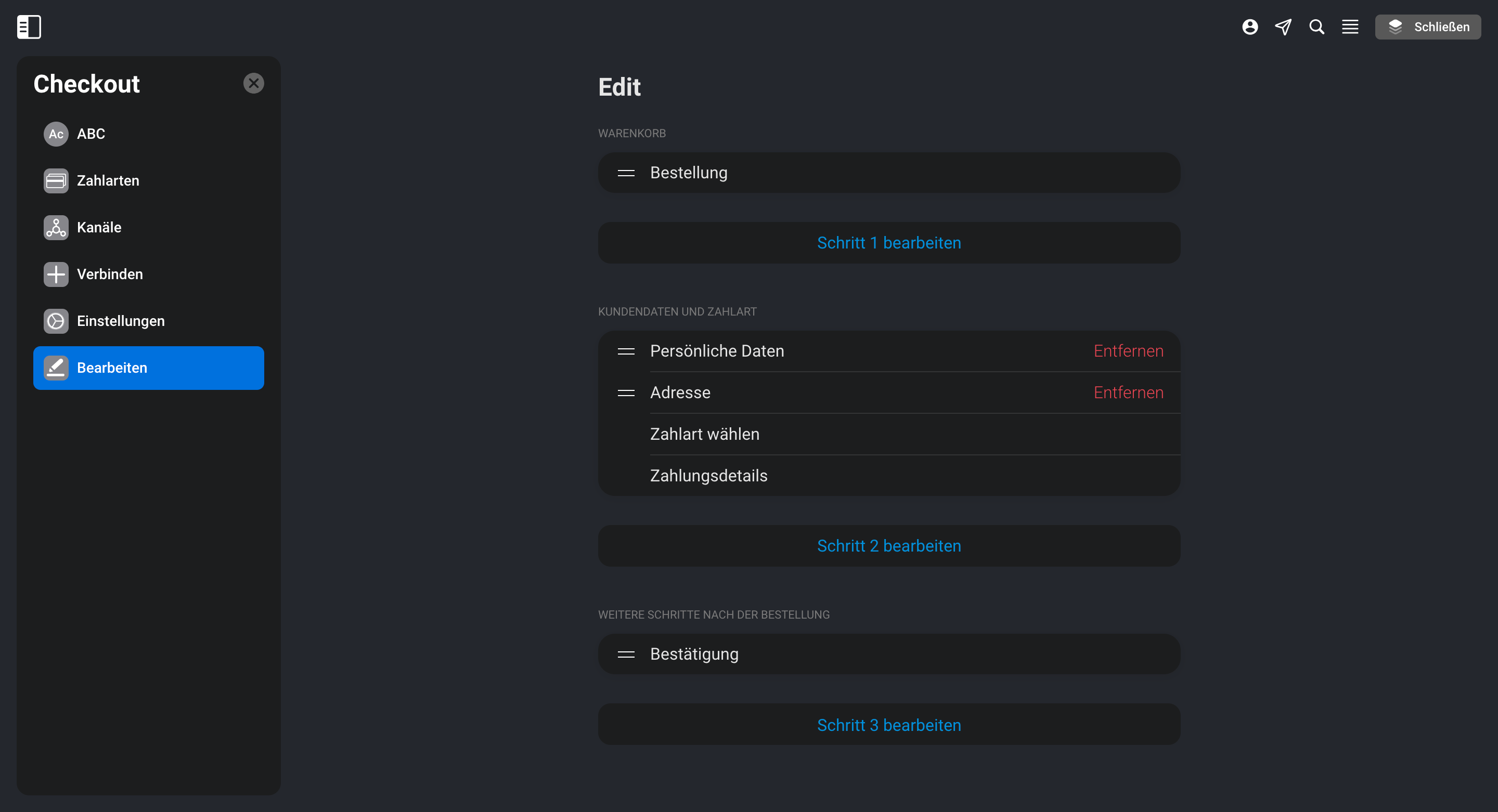The image size is (1498, 812).
Task: Click drag handle of Bestellung row
Action: pos(626,173)
